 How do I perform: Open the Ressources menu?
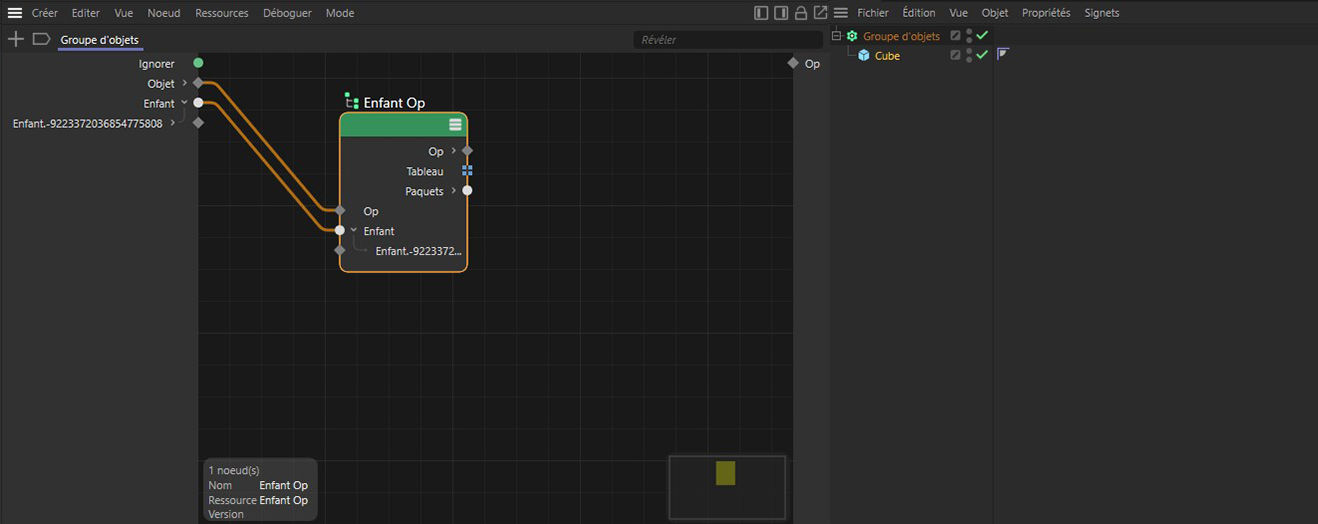(222, 13)
